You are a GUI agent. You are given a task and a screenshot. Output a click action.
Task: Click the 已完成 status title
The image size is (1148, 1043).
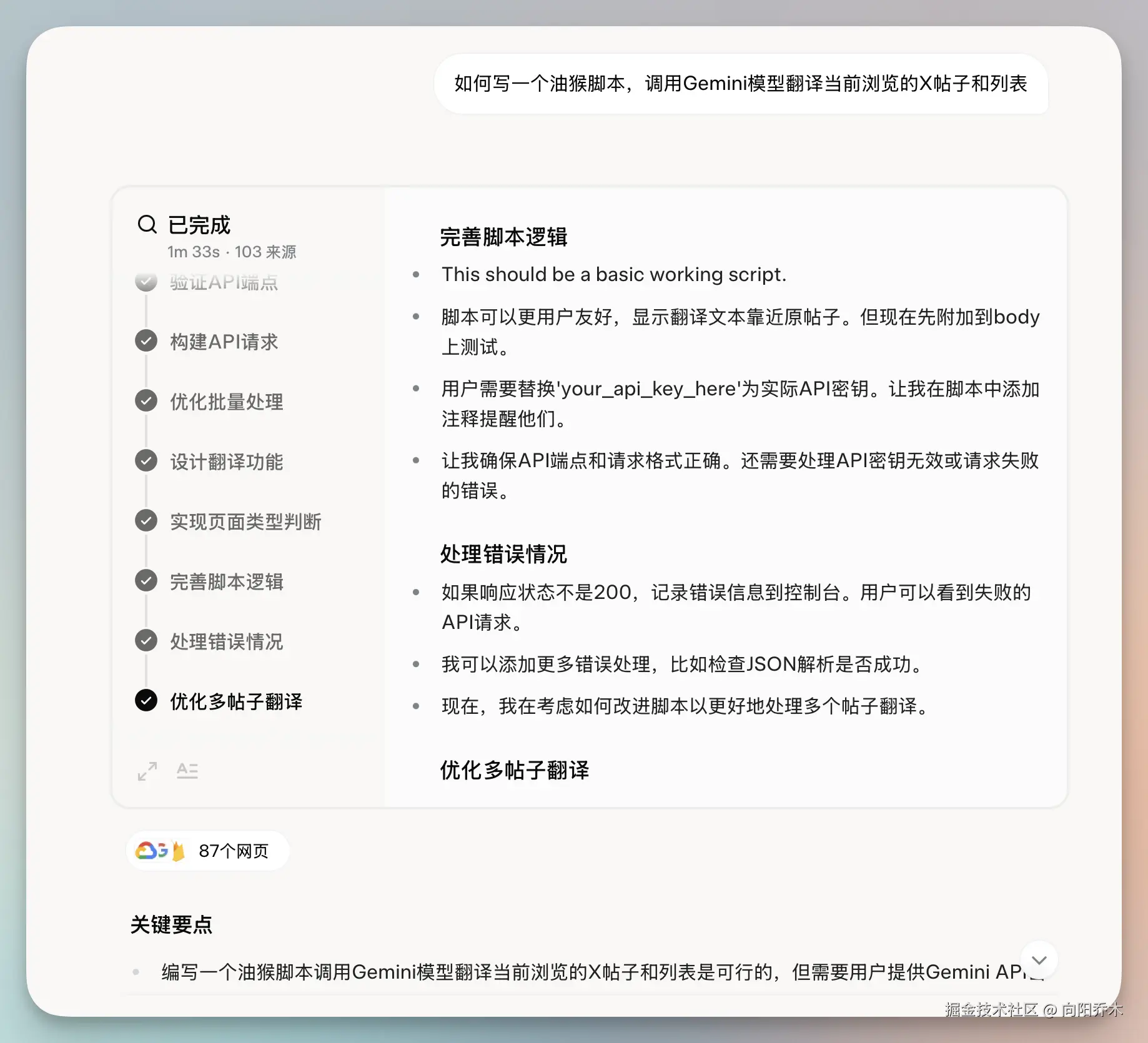pyautogui.click(x=199, y=225)
